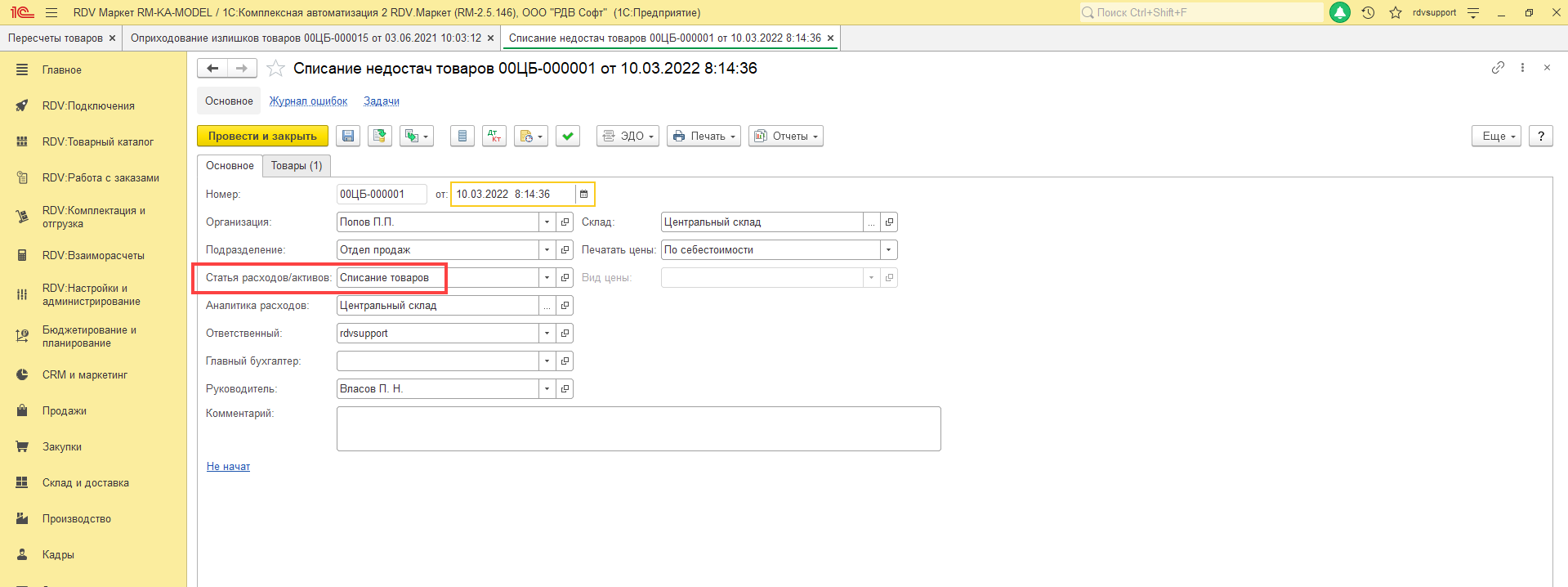Switch to Оприходование излишков товаров tab

tap(306, 38)
